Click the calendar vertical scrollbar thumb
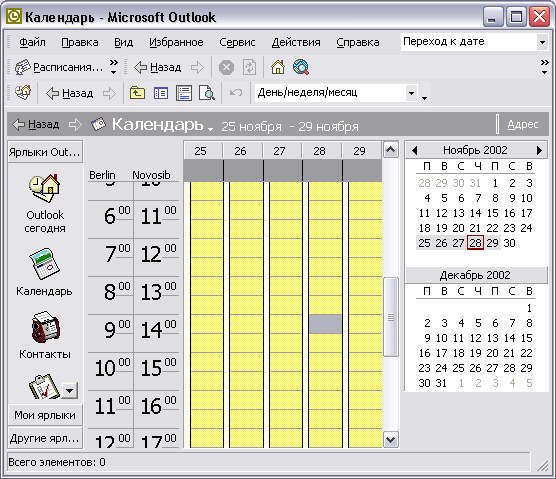The height and width of the screenshot is (479, 556). pyautogui.click(x=390, y=317)
